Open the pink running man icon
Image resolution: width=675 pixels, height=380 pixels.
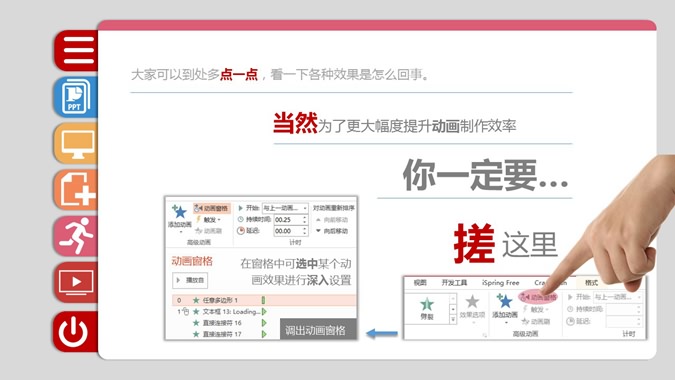point(77,236)
